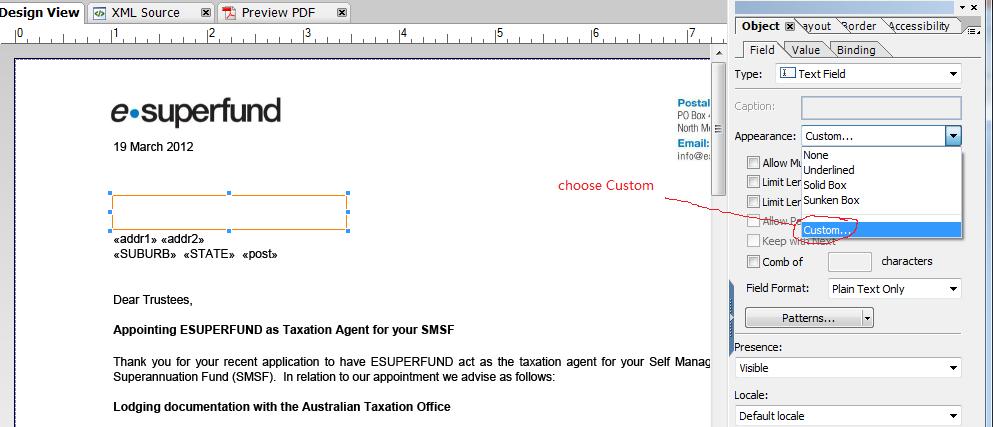This screenshot has width=993, height=427.
Task: Click the Text Field type icon
Action: [787, 73]
